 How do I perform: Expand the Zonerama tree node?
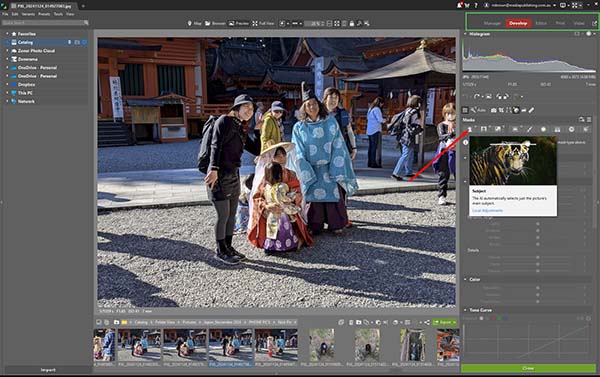7,59
